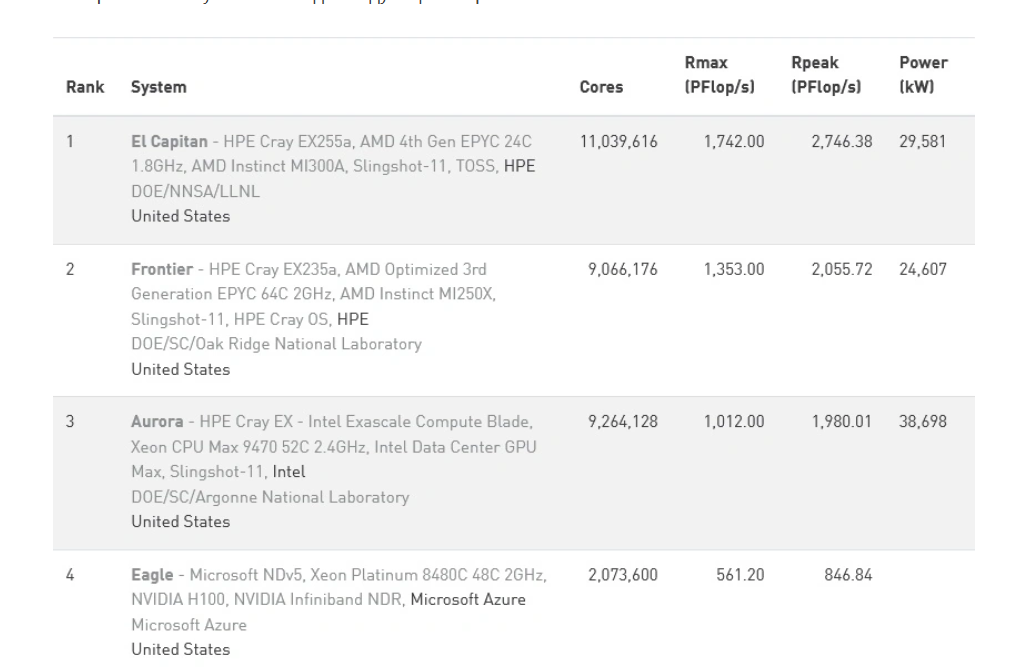Click the System column header

tap(158, 87)
